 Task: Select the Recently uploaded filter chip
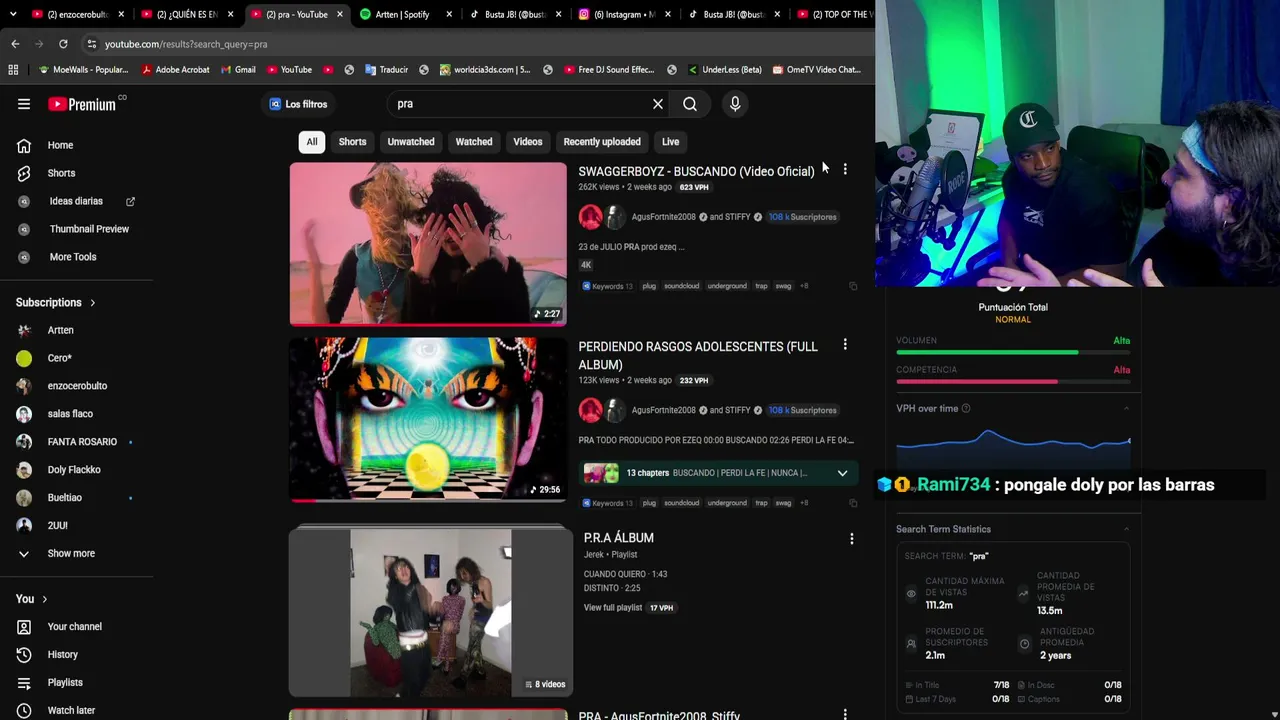pos(602,142)
